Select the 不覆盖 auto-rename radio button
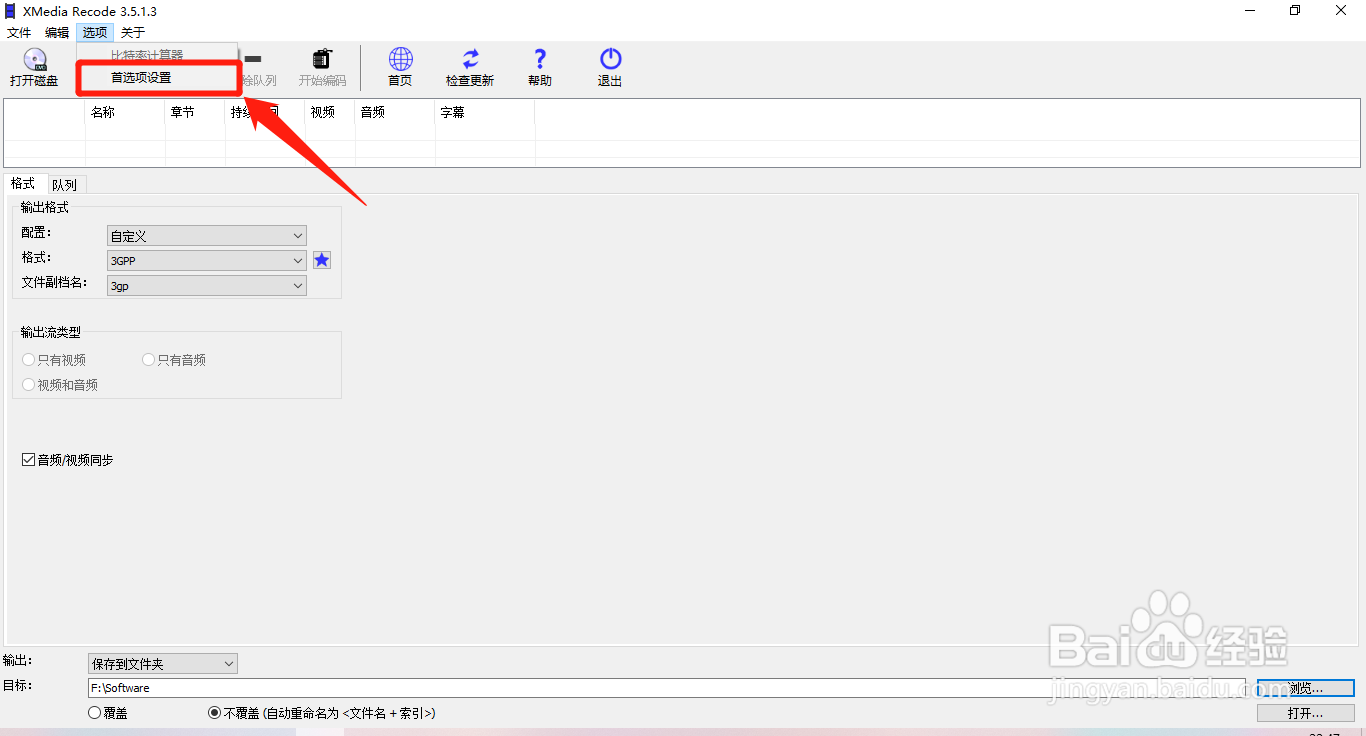The width and height of the screenshot is (1366, 736). pos(215,713)
